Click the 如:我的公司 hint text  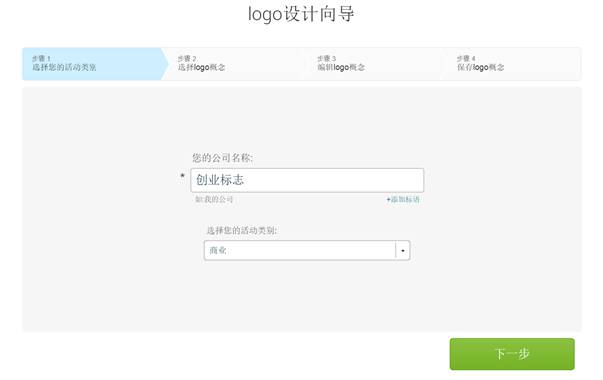pos(214,200)
